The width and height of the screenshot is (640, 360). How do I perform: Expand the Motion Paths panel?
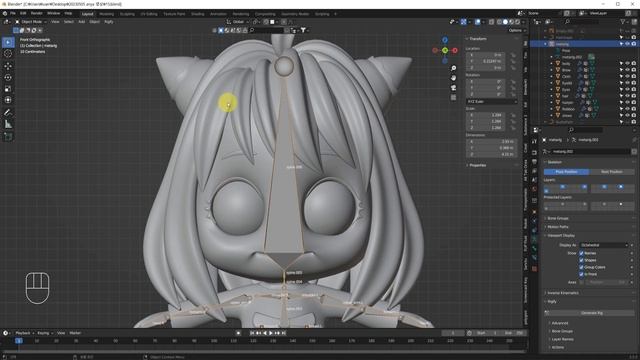tap(558, 227)
